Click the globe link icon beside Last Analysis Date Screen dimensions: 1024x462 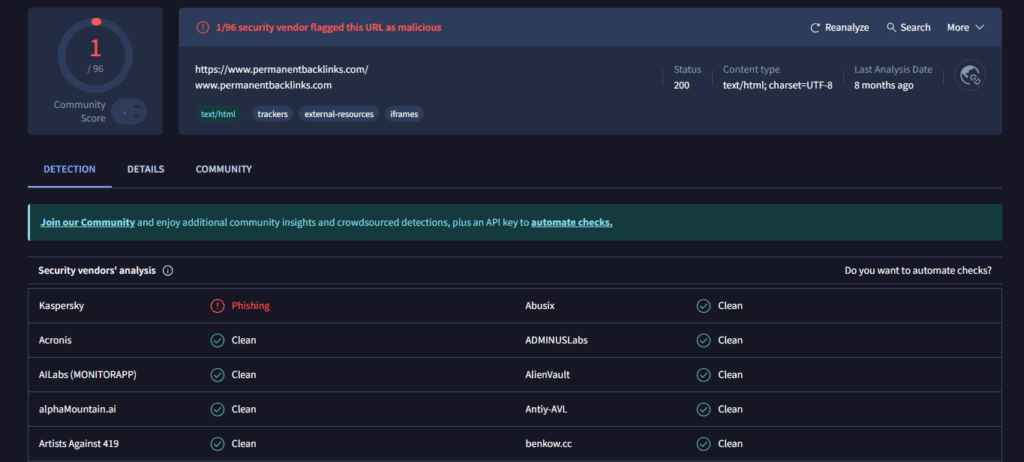969,76
